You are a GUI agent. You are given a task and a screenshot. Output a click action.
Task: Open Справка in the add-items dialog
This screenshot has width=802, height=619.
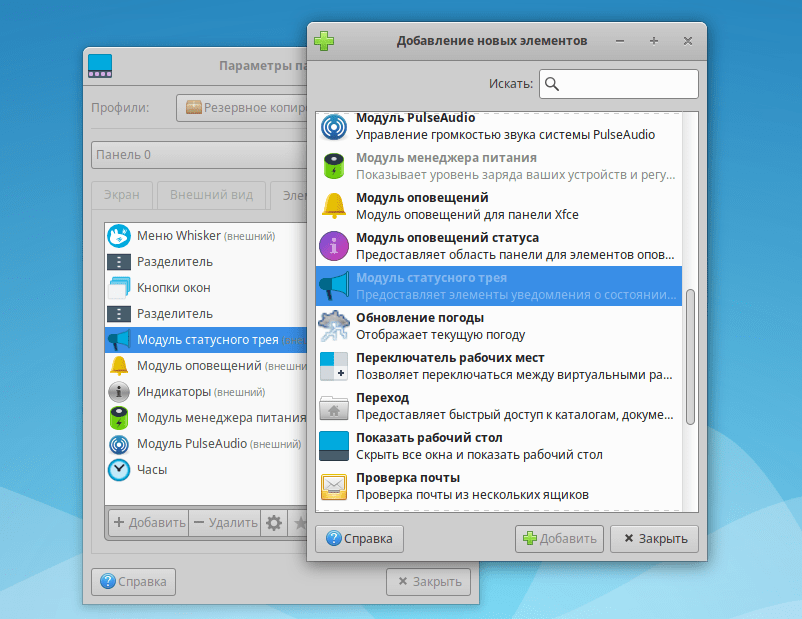tap(359, 539)
